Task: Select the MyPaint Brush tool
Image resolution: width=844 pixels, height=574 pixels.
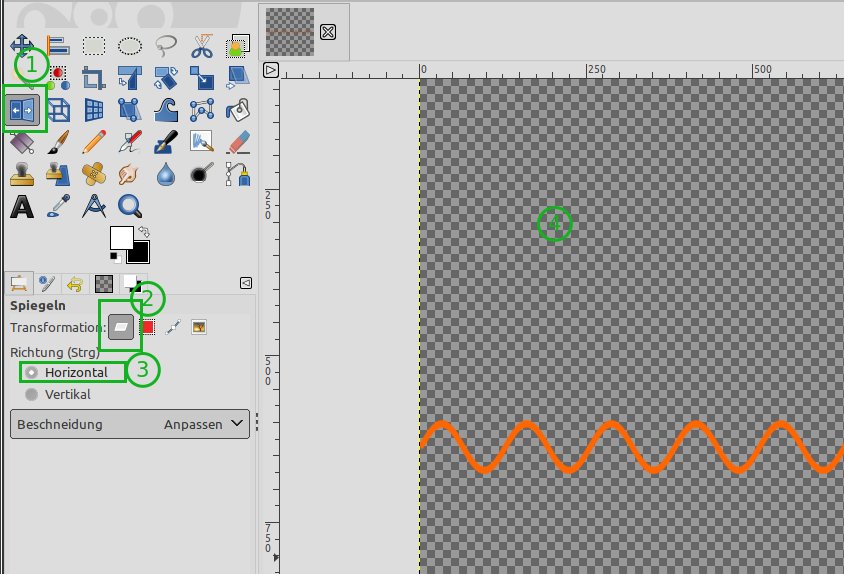Action: 202,142
